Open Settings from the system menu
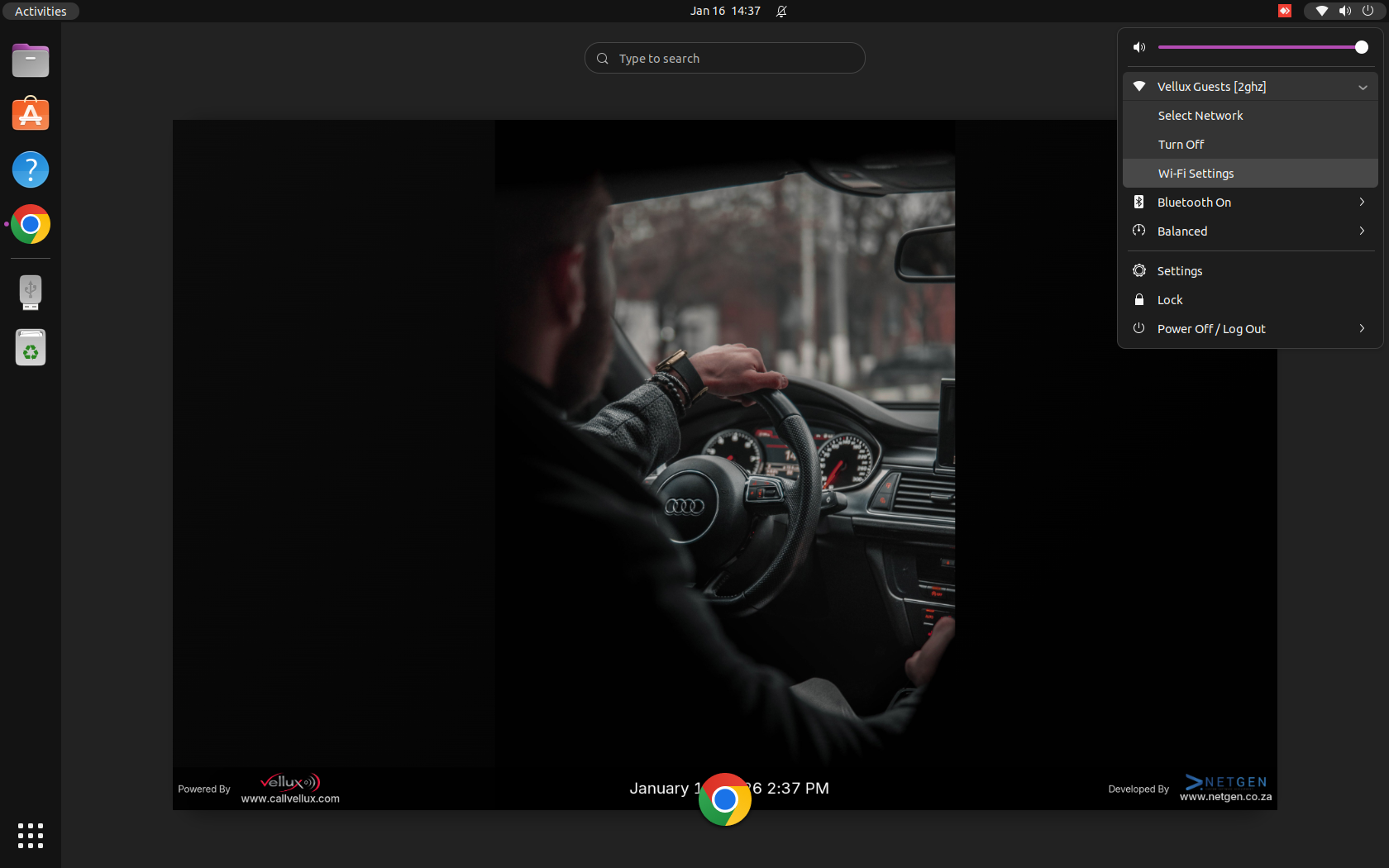This screenshot has width=1389, height=868. point(1179,271)
